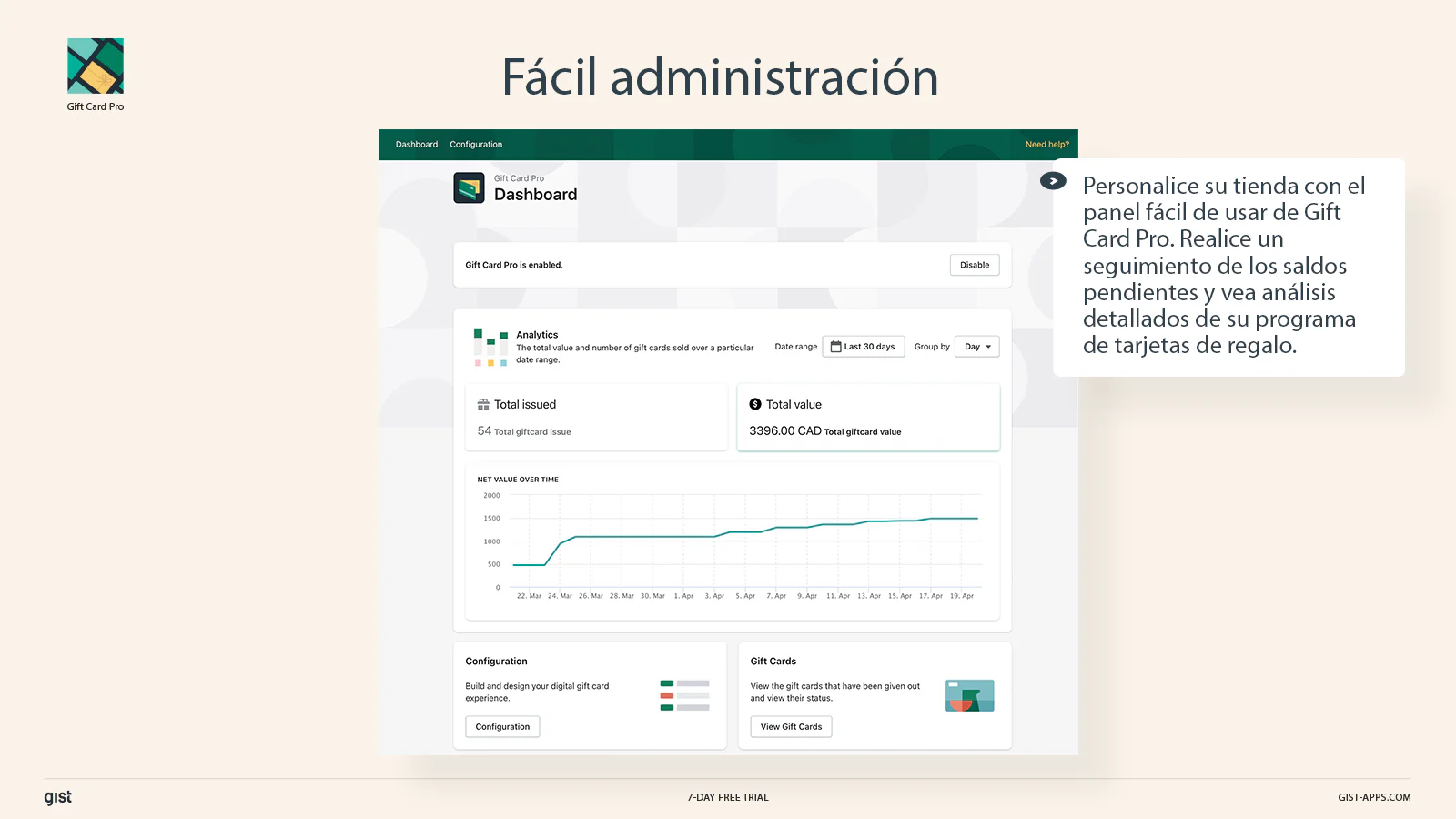Open the Dashboard menu tab
Image resolution: width=1456 pixels, height=819 pixels.
[417, 145]
